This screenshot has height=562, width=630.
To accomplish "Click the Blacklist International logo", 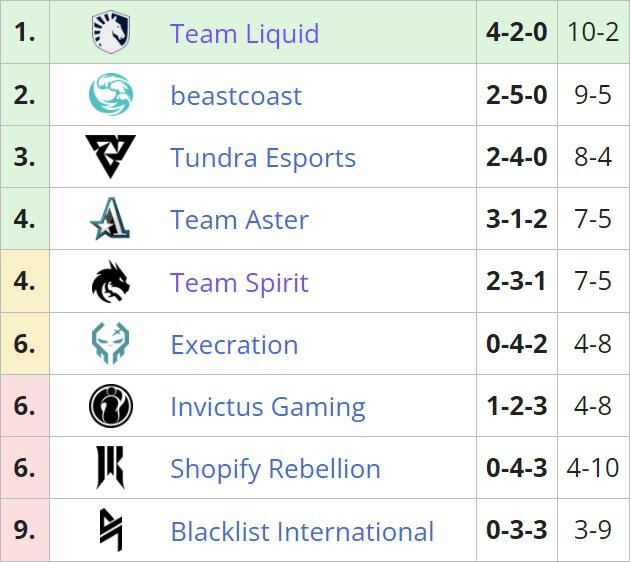I will coord(110,531).
